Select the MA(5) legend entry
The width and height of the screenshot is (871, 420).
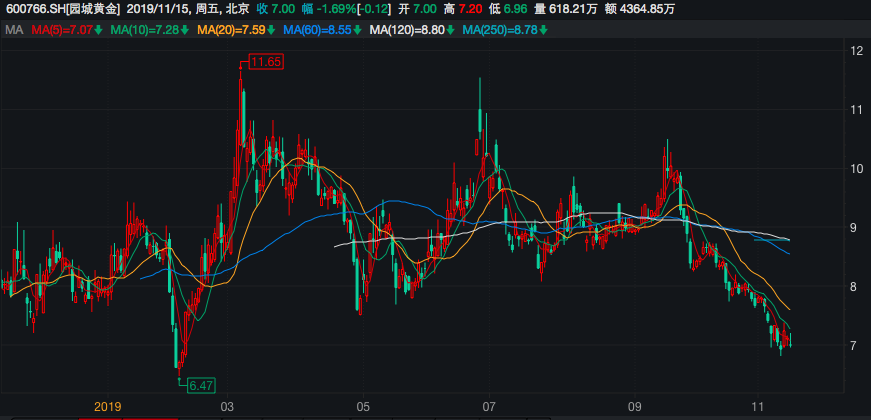click(62, 30)
